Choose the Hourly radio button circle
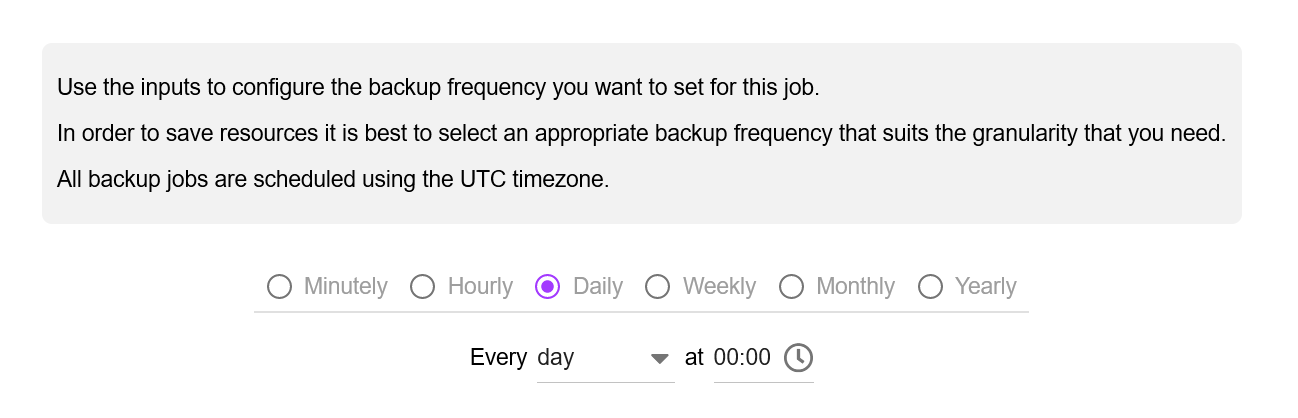1298x418 pixels. 423,287
